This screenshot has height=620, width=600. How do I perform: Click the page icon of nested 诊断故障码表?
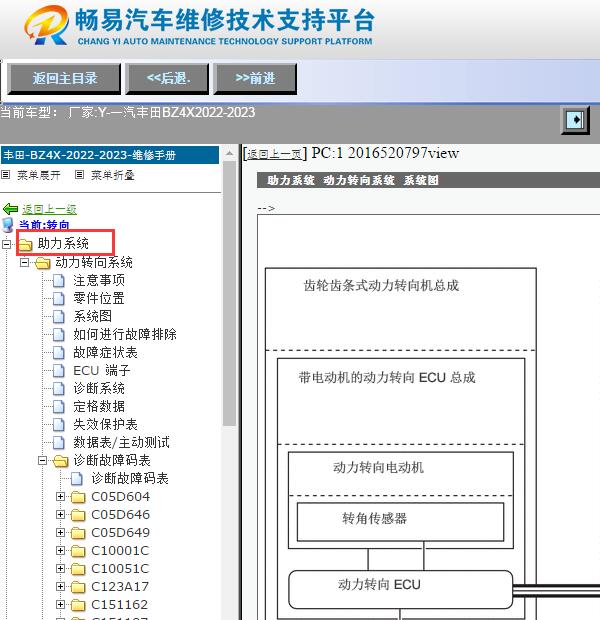77,478
